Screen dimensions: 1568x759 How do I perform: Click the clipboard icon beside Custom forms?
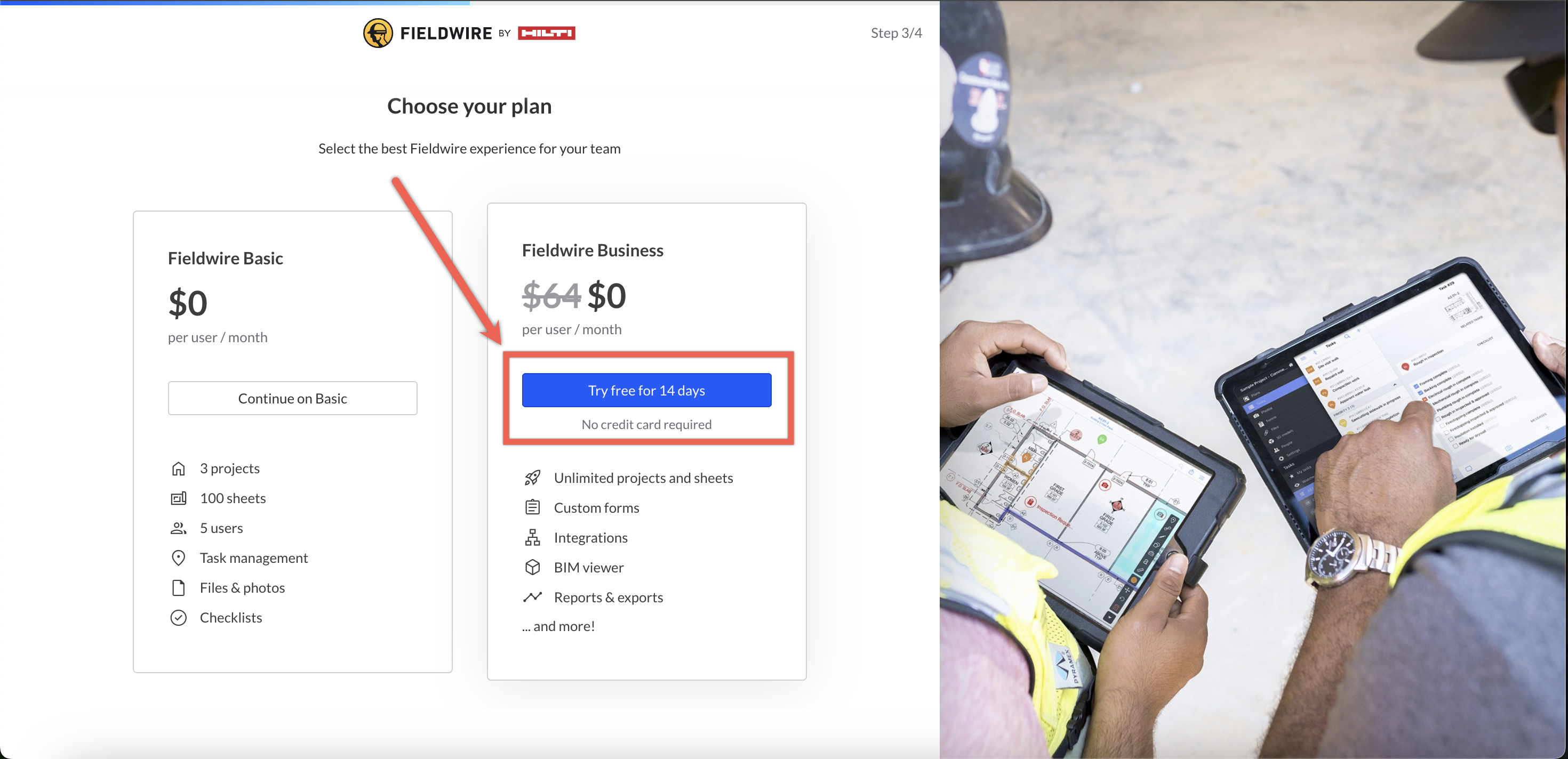click(x=533, y=507)
